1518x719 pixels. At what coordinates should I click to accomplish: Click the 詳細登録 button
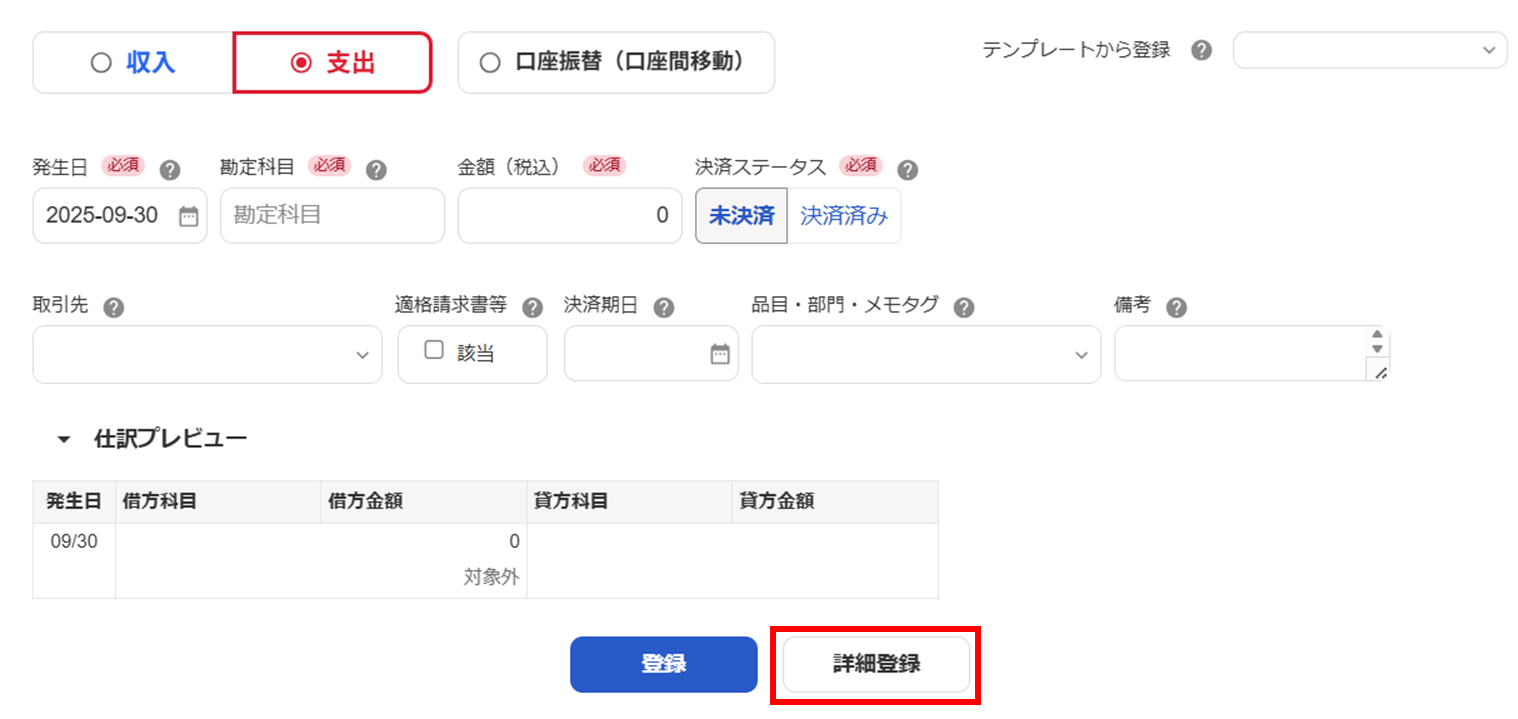[876, 665]
